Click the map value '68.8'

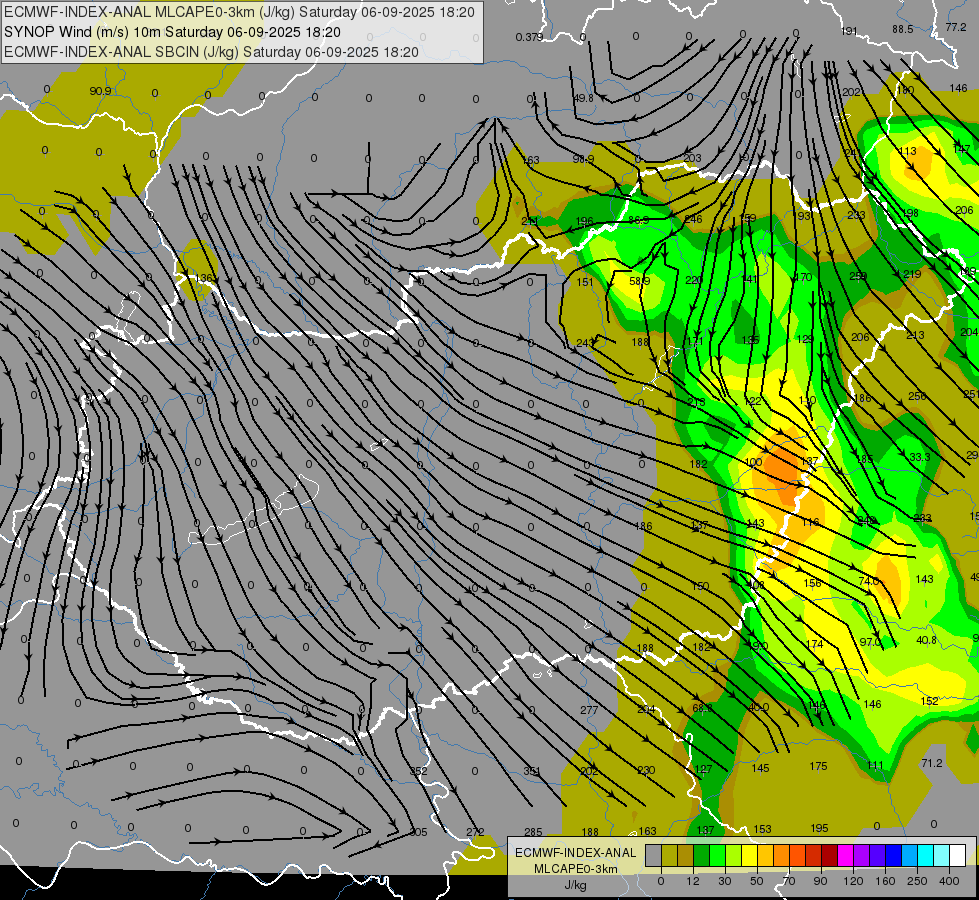(702, 708)
